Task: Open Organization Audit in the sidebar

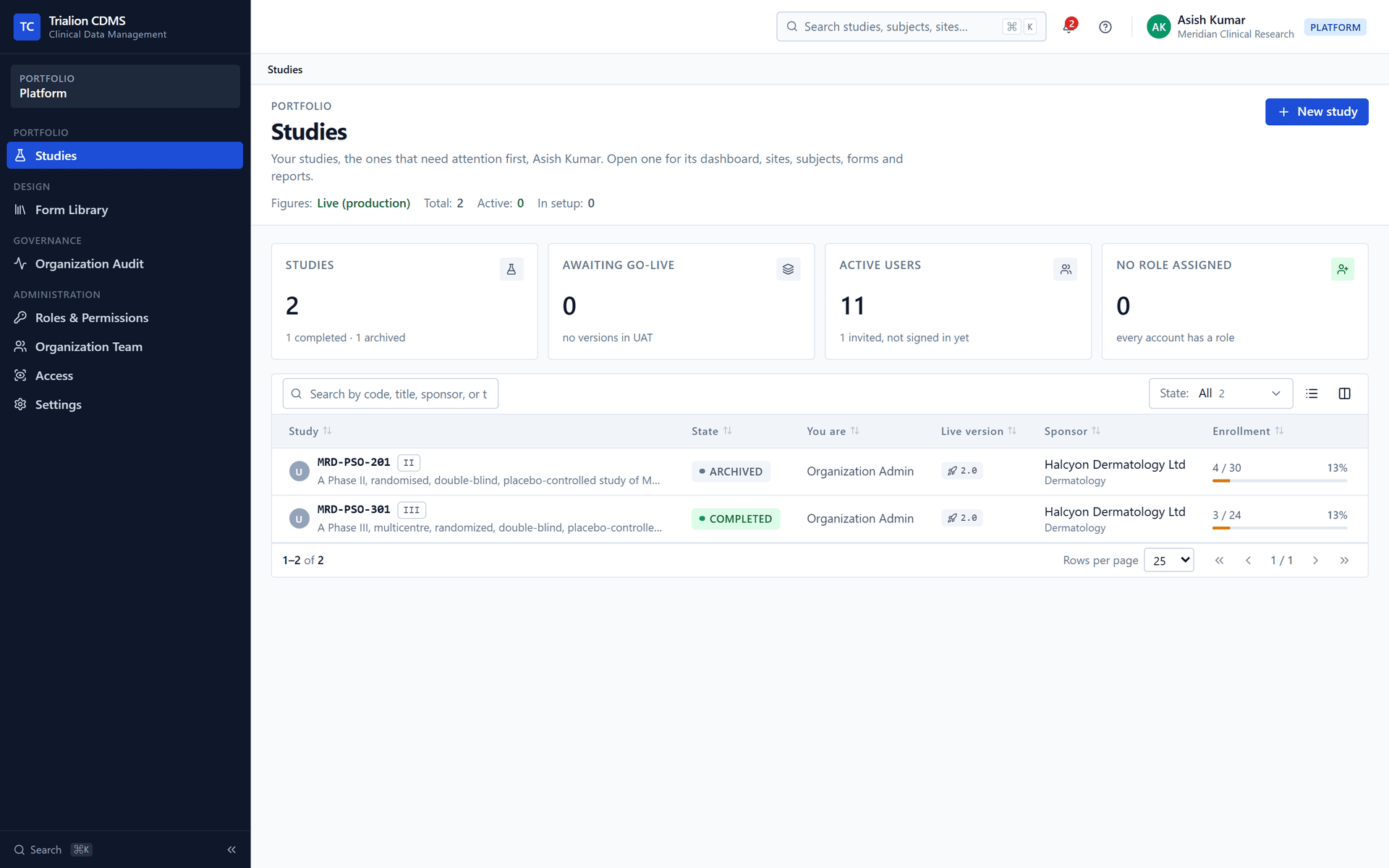Action: point(124,264)
